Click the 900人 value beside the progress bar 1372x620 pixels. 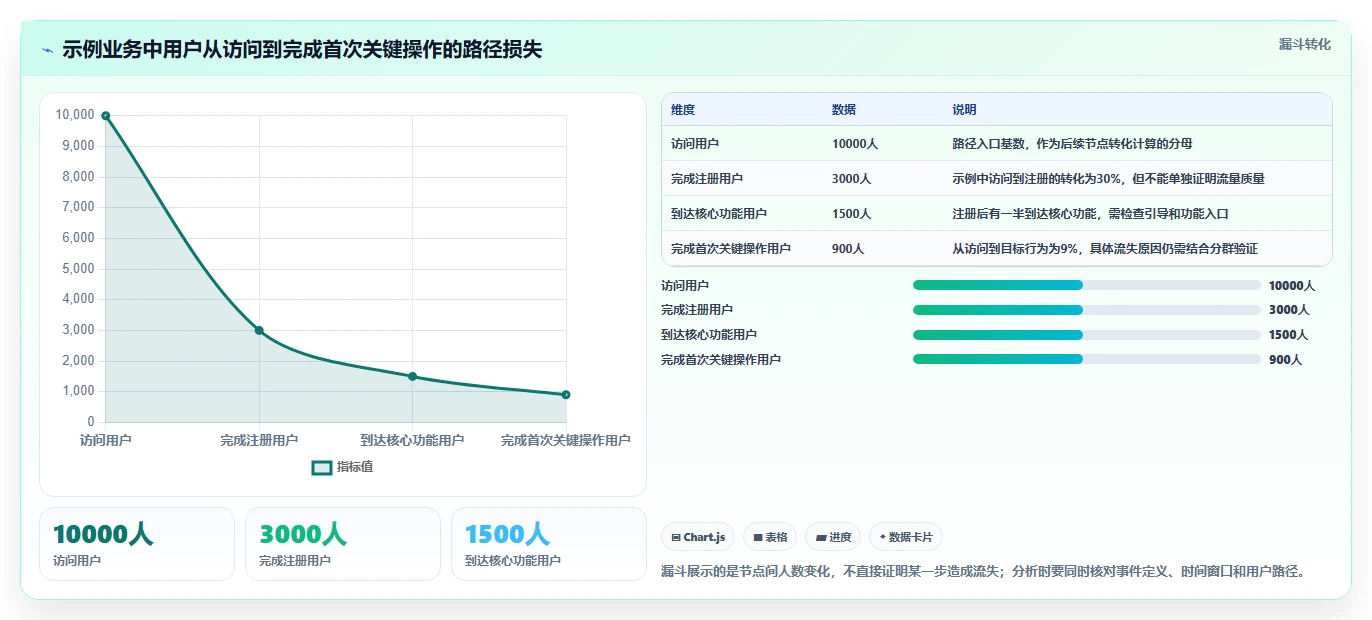coord(1285,360)
